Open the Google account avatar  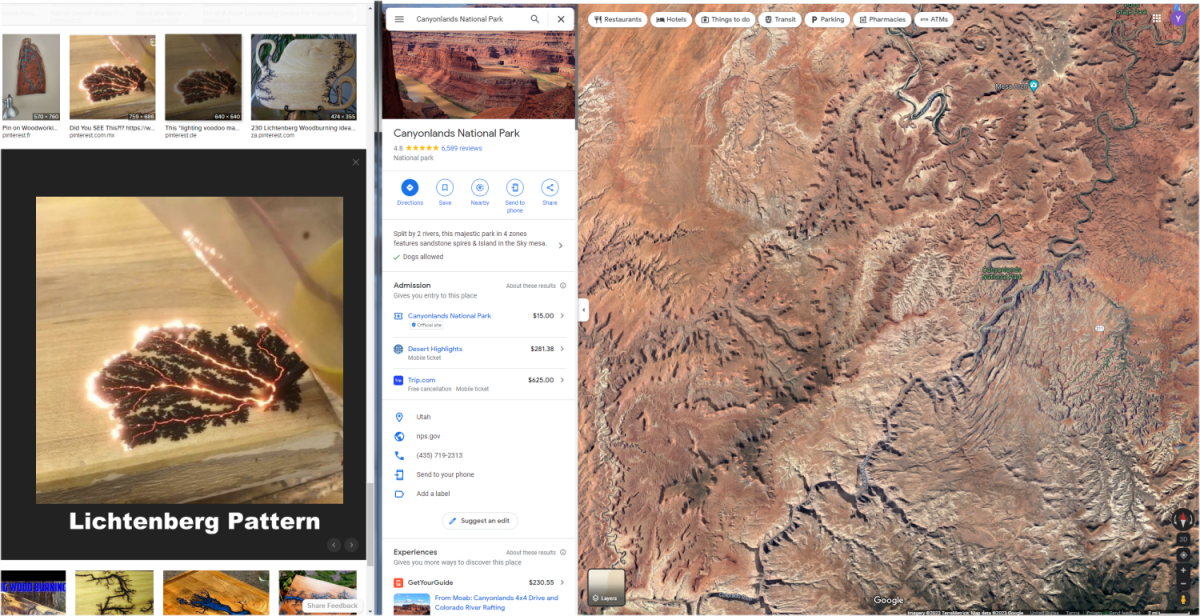coord(1180,17)
